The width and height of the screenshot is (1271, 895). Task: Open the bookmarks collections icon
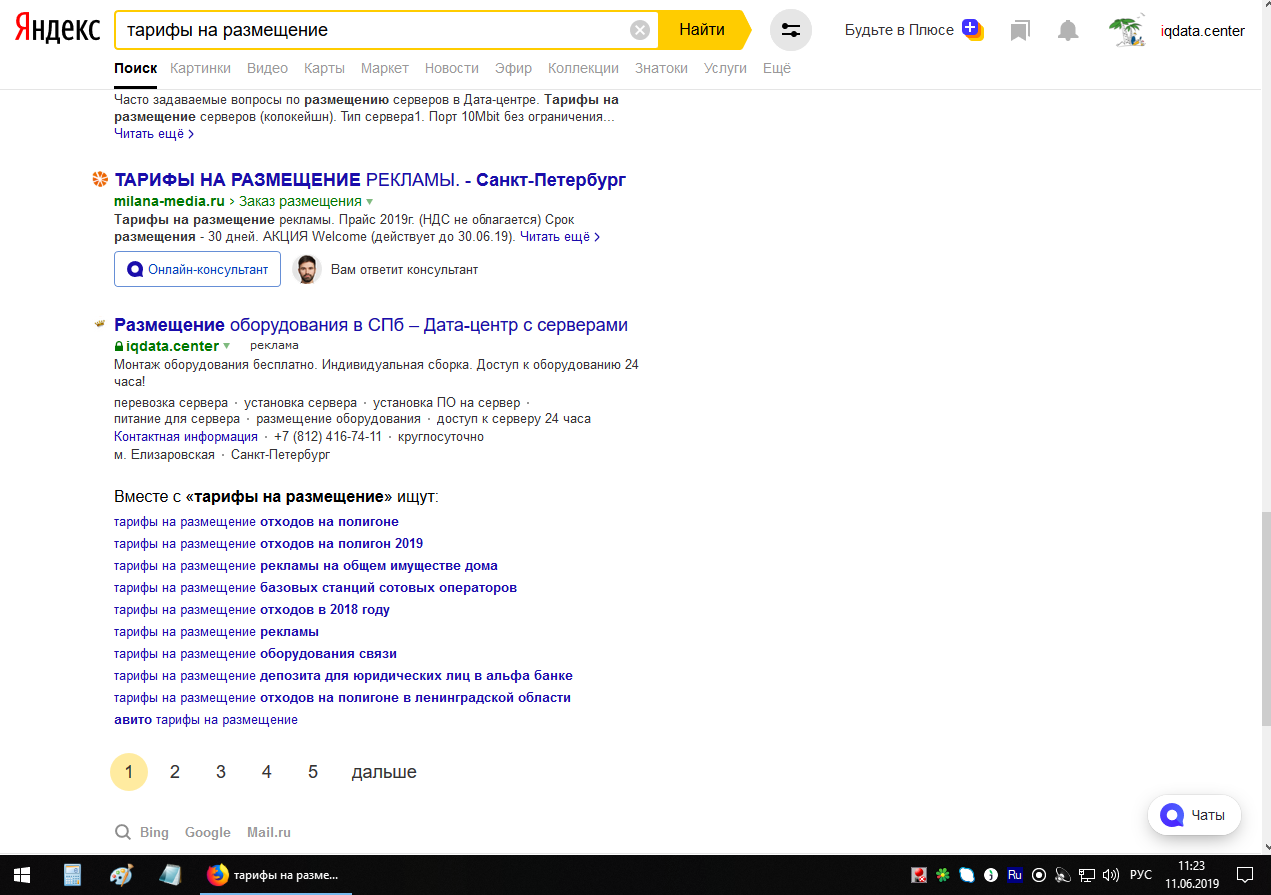tap(1020, 31)
